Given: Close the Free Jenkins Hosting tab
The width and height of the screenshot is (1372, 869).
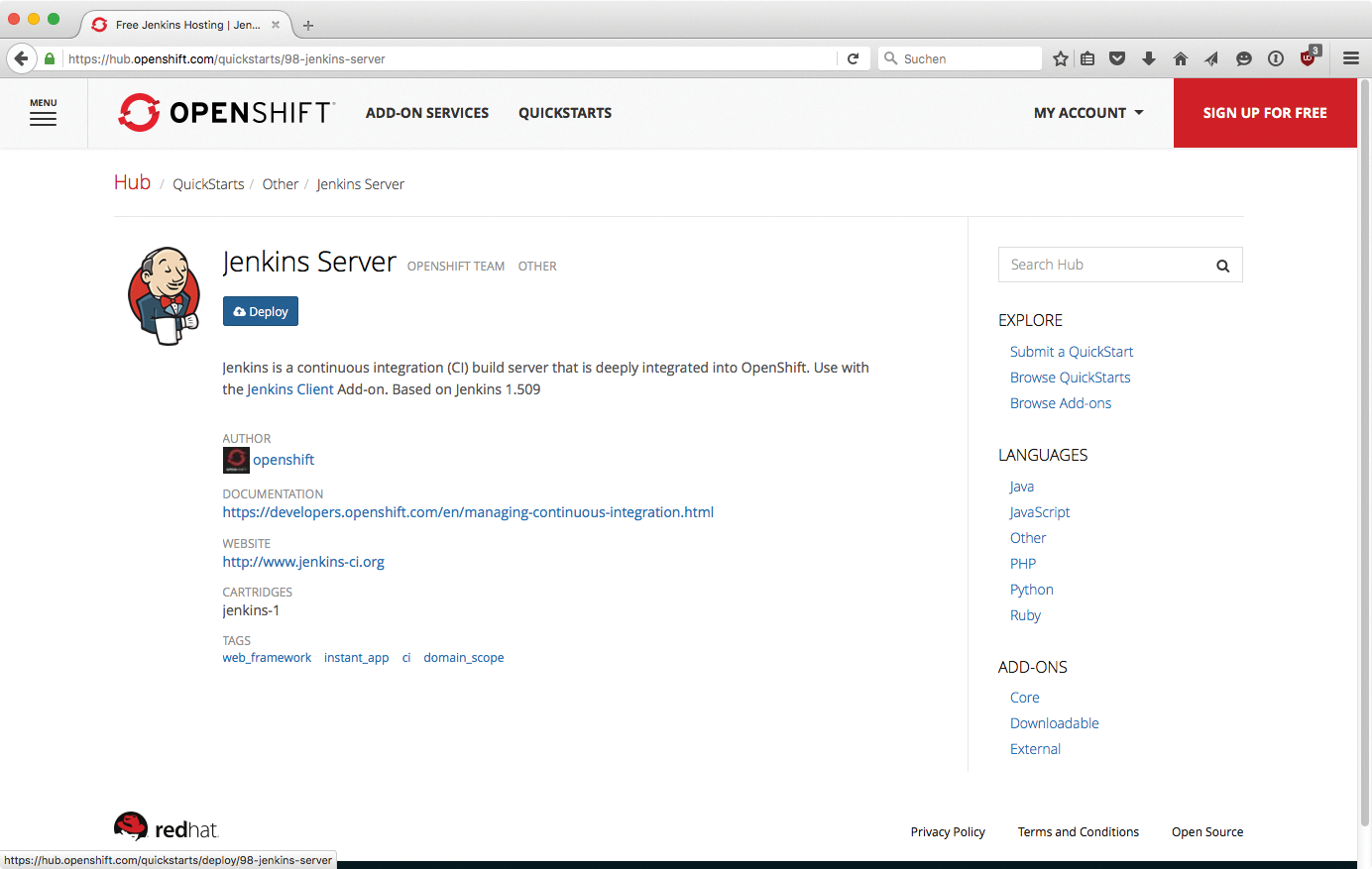Looking at the screenshot, I should [276, 25].
